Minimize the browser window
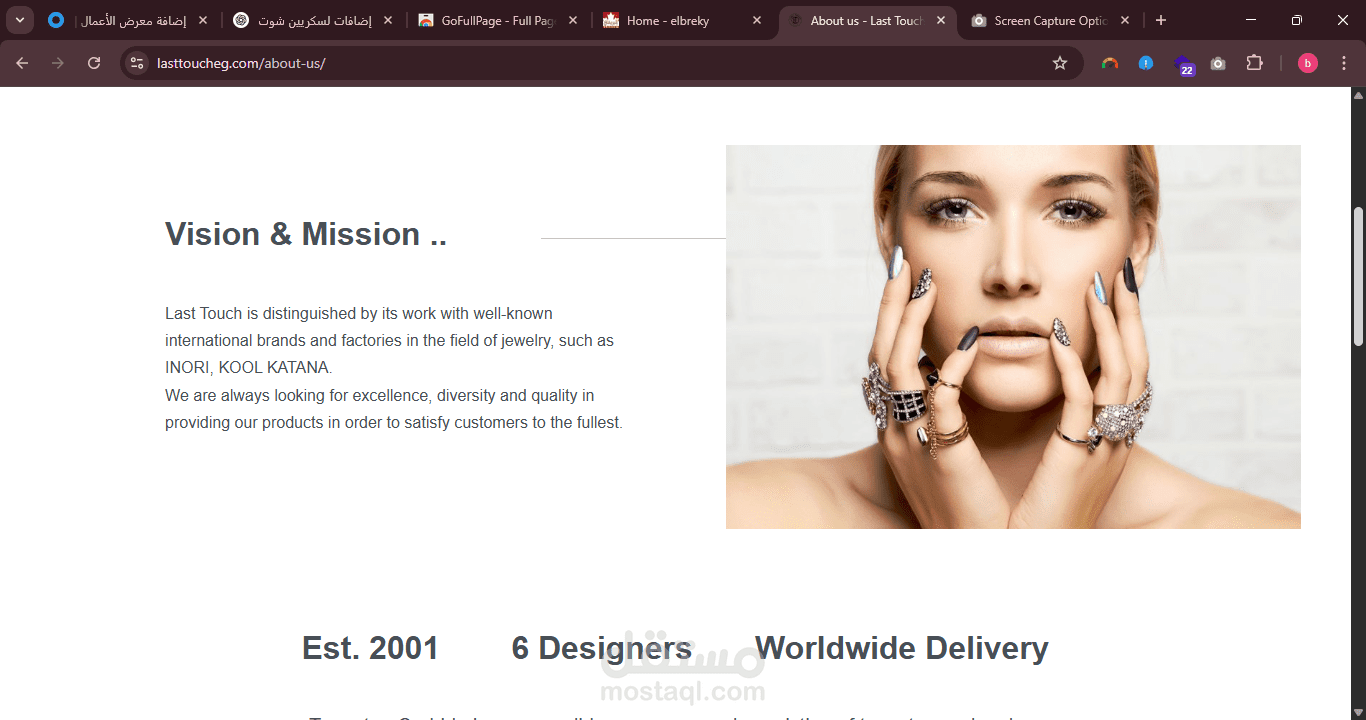The height and width of the screenshot is (720, 1366). click(1251, 20)
